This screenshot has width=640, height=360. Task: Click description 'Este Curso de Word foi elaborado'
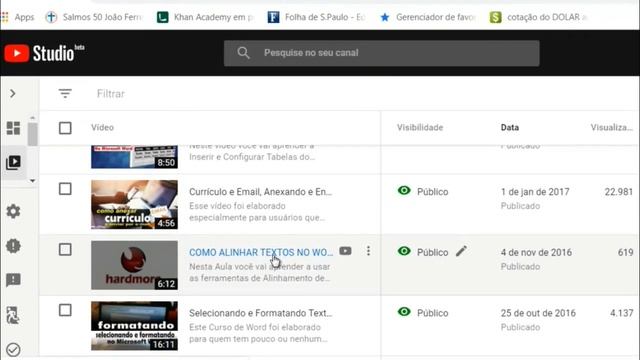(255, 327)
